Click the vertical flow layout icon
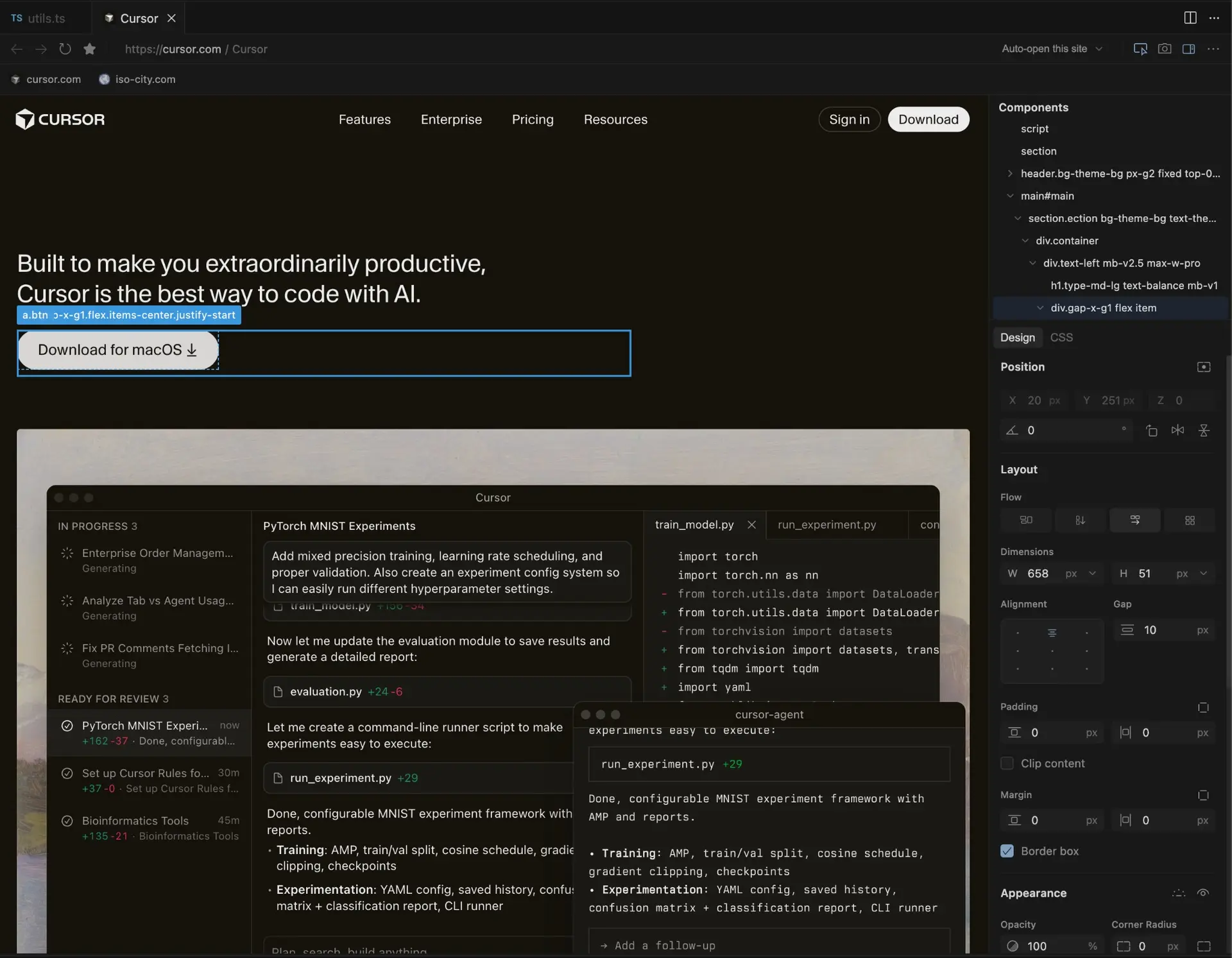Image resolution: width=1232 pixels, height=958 pixels. (x=1080, y=520)
